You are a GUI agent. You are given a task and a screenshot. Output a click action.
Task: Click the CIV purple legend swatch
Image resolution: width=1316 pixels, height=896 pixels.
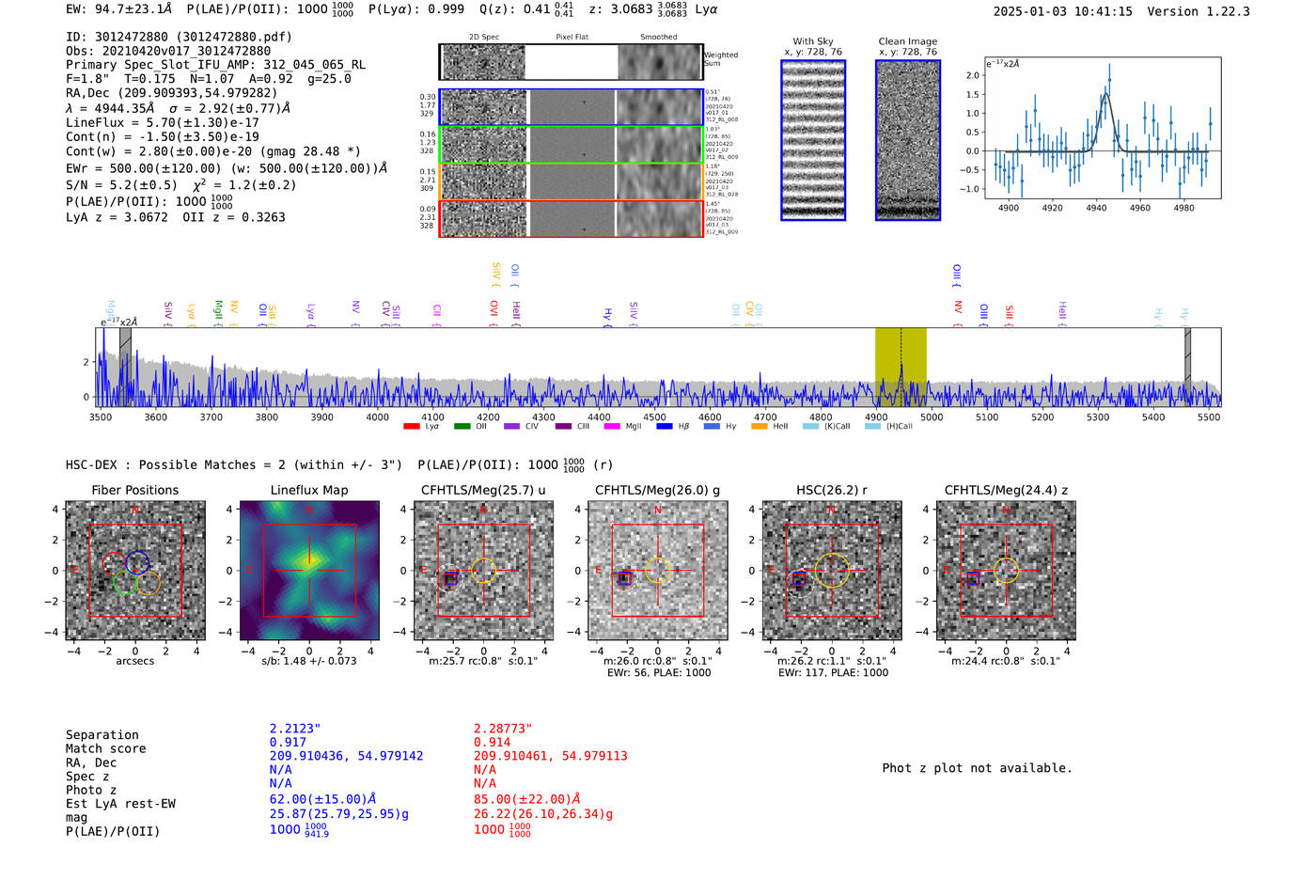[511, 427]
